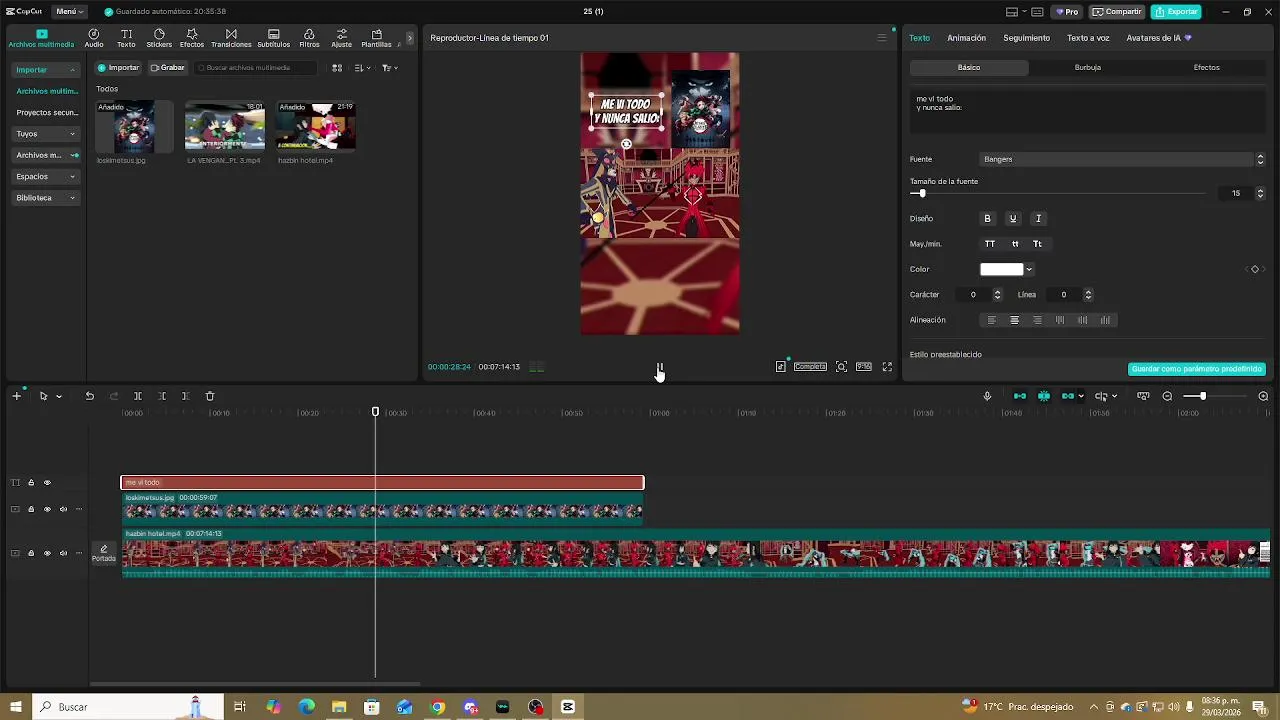This screenshot has width=1280, height=720.
Task: Click Guardar como parámetro predefinido
Action: coord(1197,369)
